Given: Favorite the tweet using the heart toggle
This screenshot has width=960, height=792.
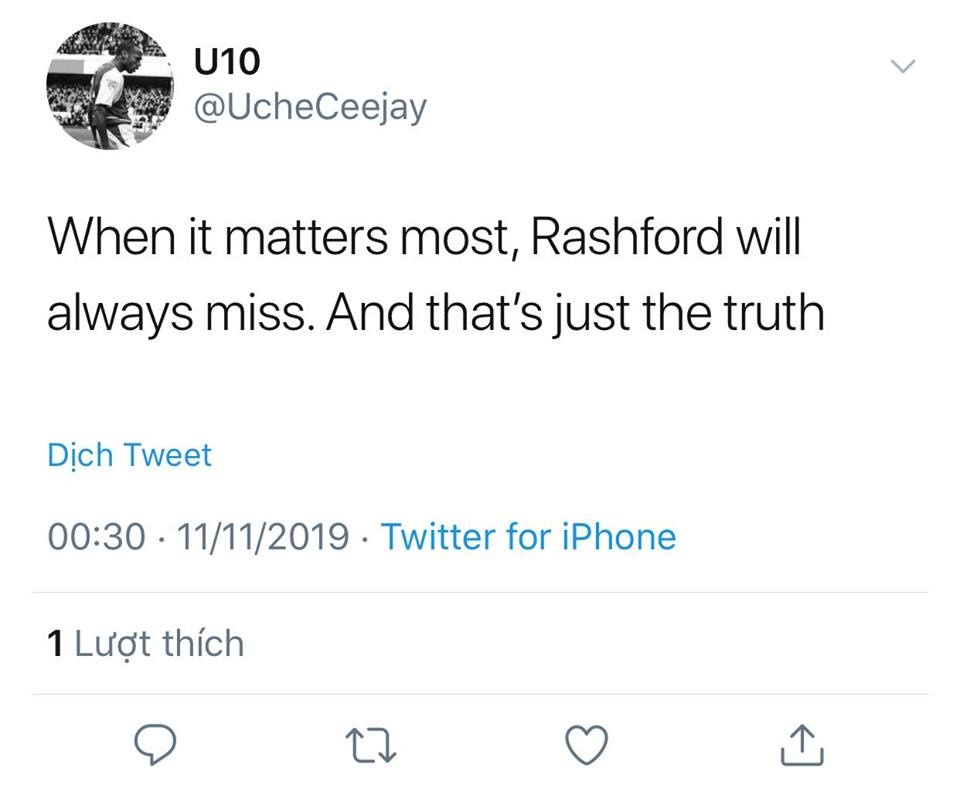Looking at the screenshot, I should tap(587, 742).
